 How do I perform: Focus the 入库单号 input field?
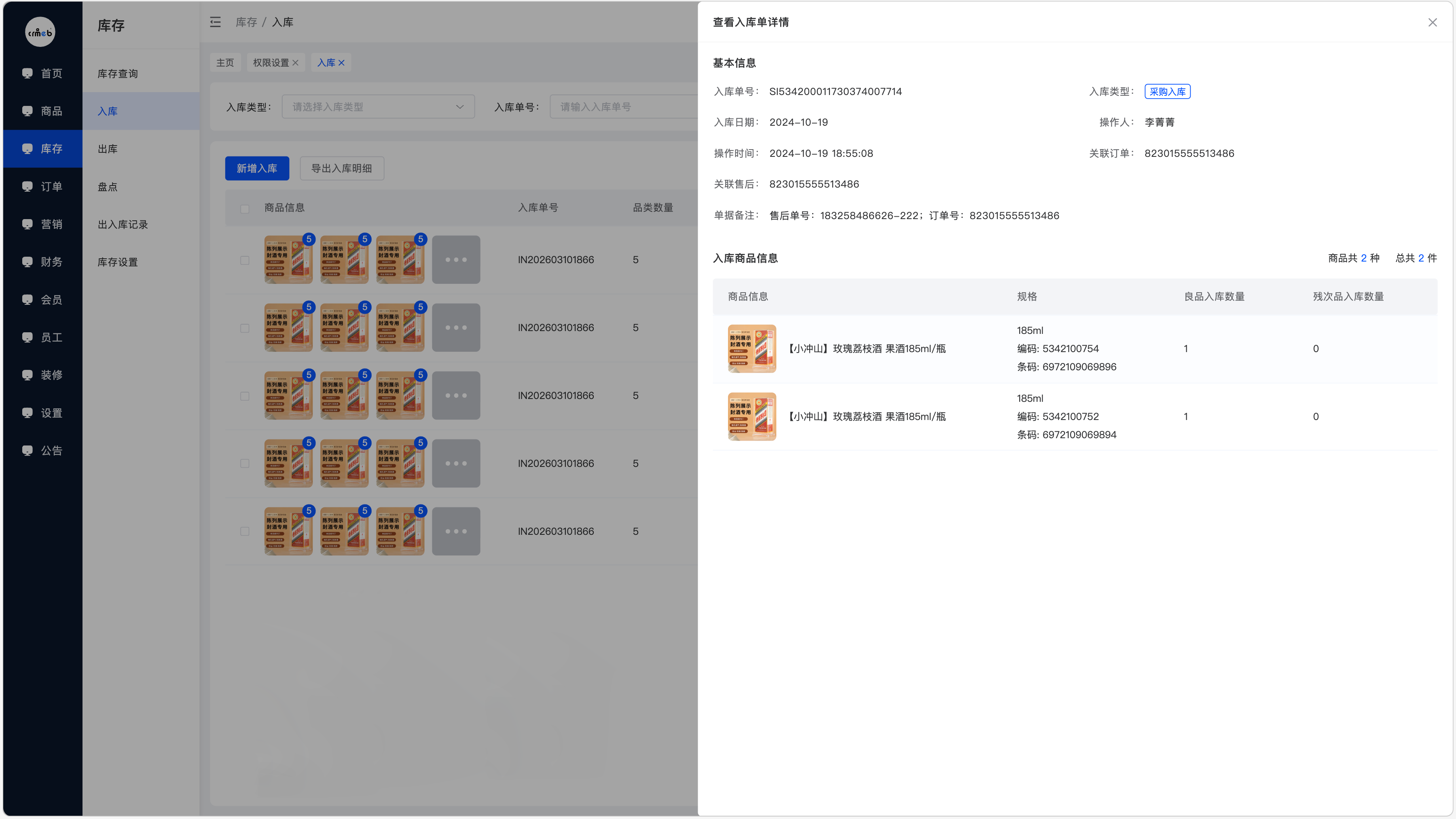pos(624,107)
